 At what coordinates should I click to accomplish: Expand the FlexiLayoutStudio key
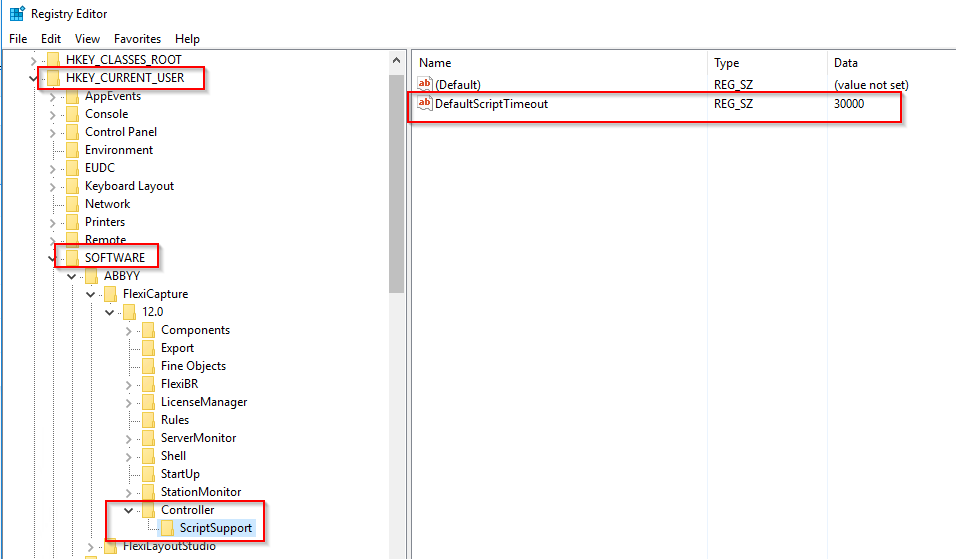click(90, 547)
